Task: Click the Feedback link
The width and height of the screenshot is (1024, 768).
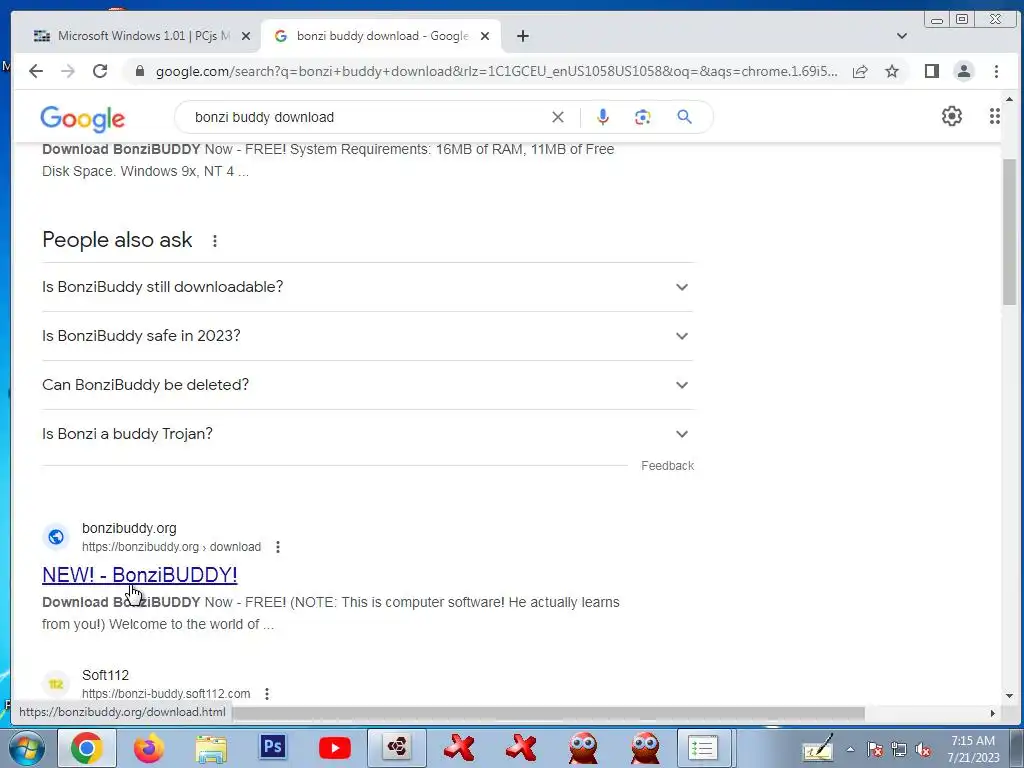Action: tap(667, 466)
